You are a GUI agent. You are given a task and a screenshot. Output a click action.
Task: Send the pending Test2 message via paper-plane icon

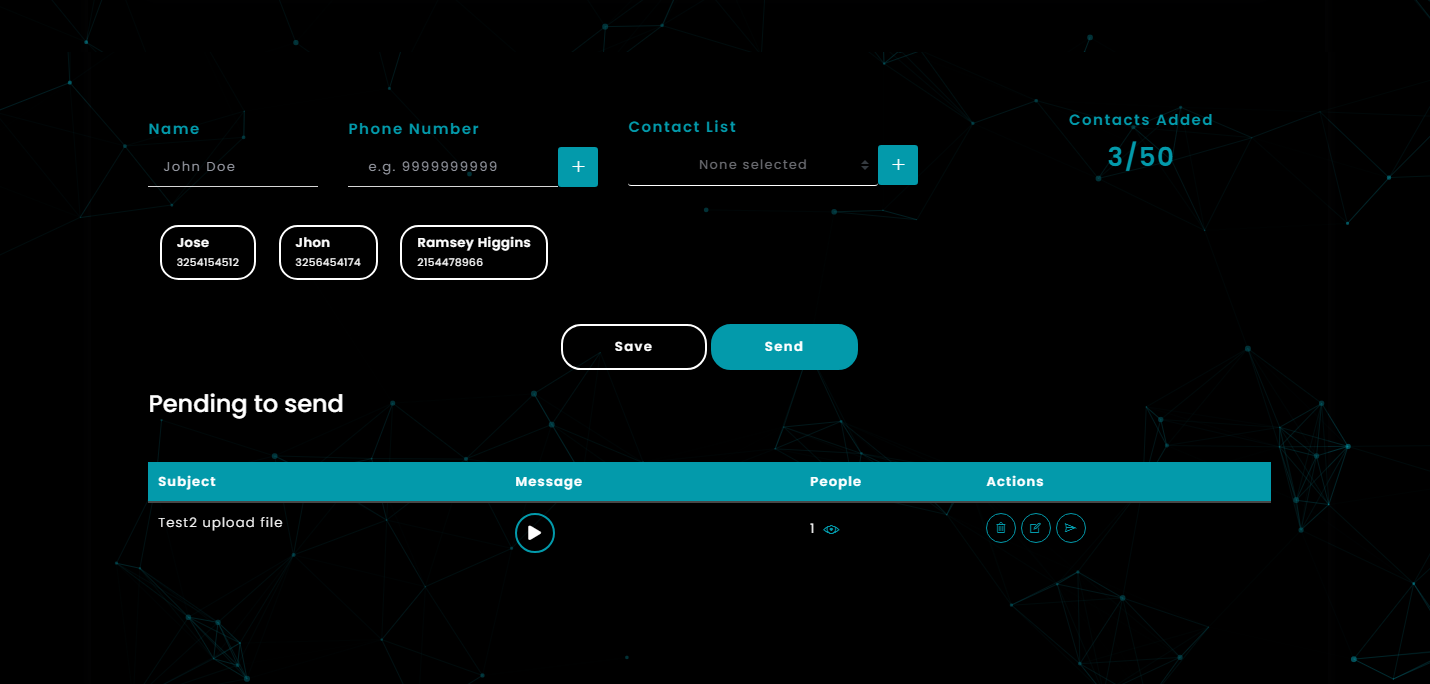tap(1071, 528)
